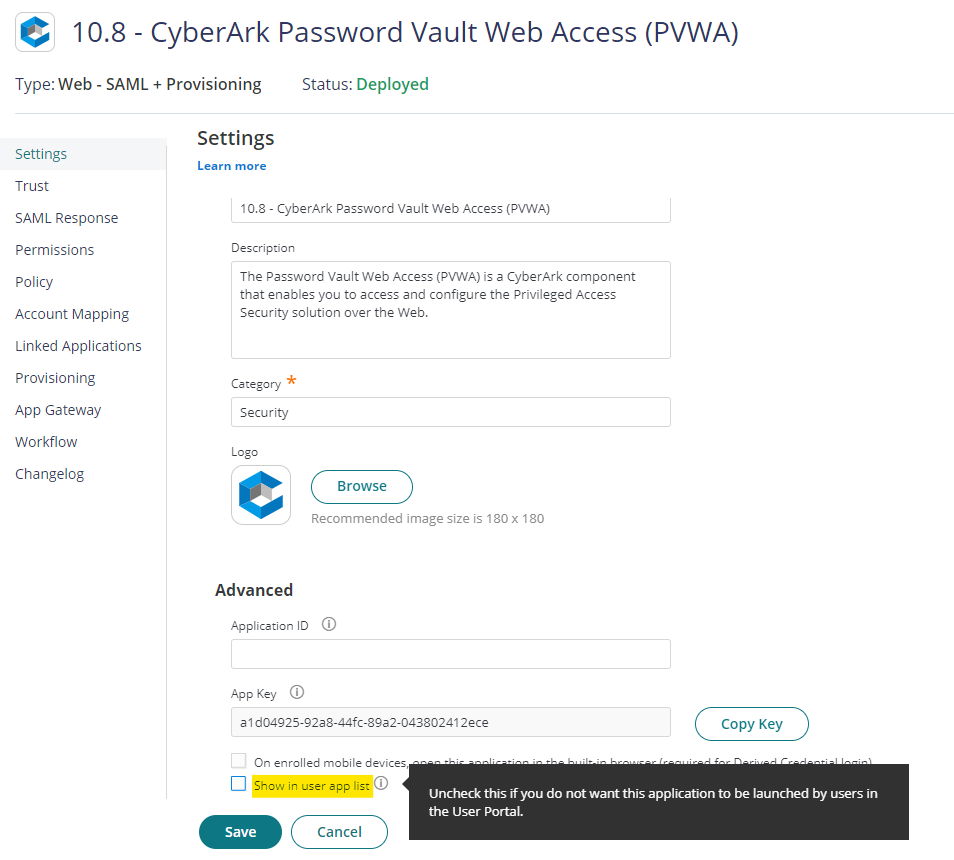
Task: Save the application settings
Action: click(240, 831)
